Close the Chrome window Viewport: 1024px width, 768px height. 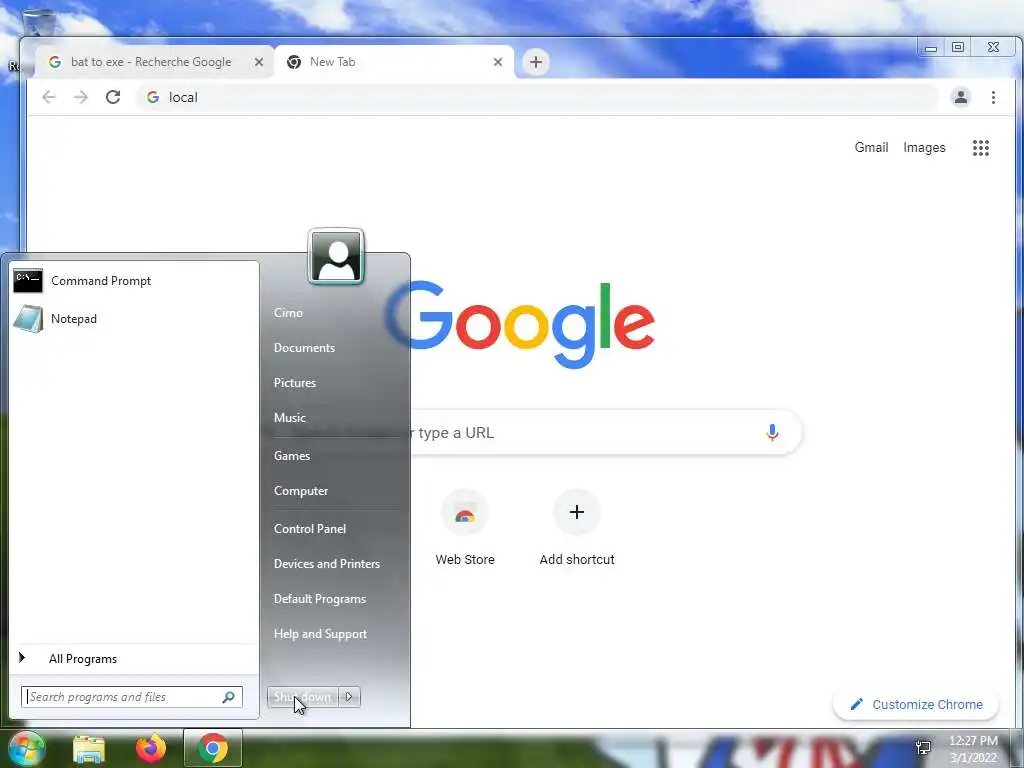[993, 48]
